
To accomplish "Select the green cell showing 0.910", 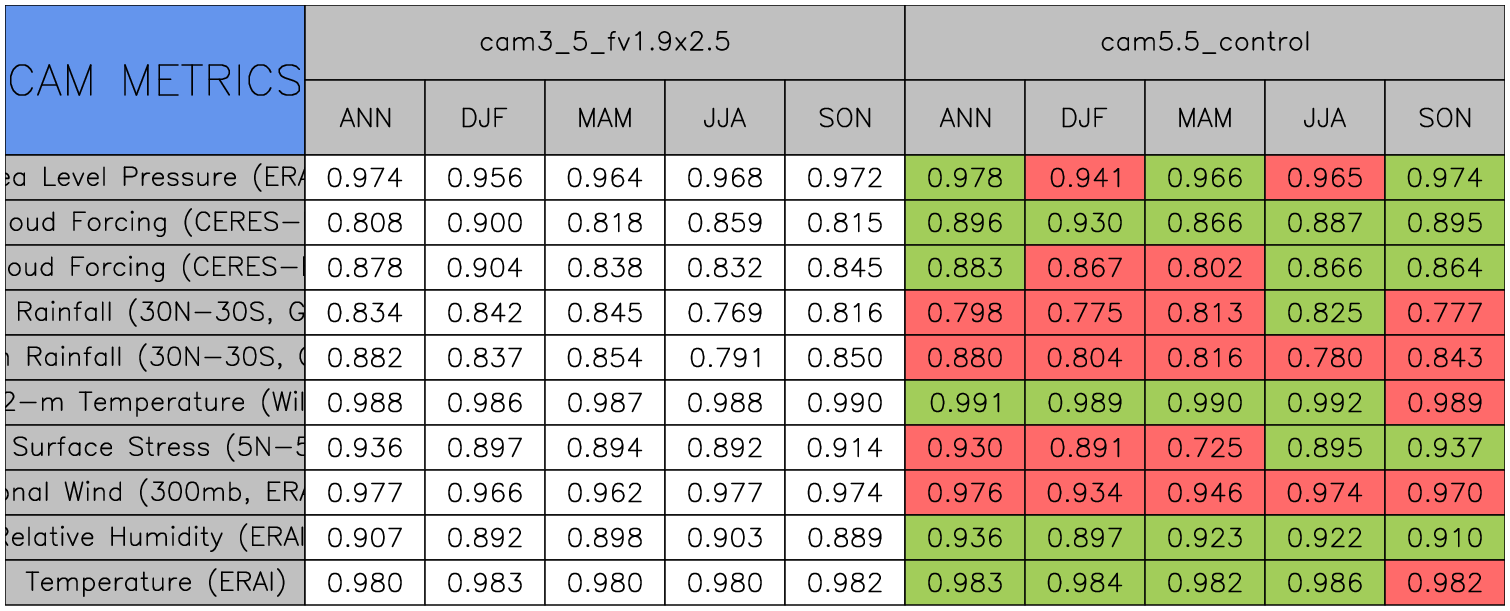I will click(x=1445, y=538).
